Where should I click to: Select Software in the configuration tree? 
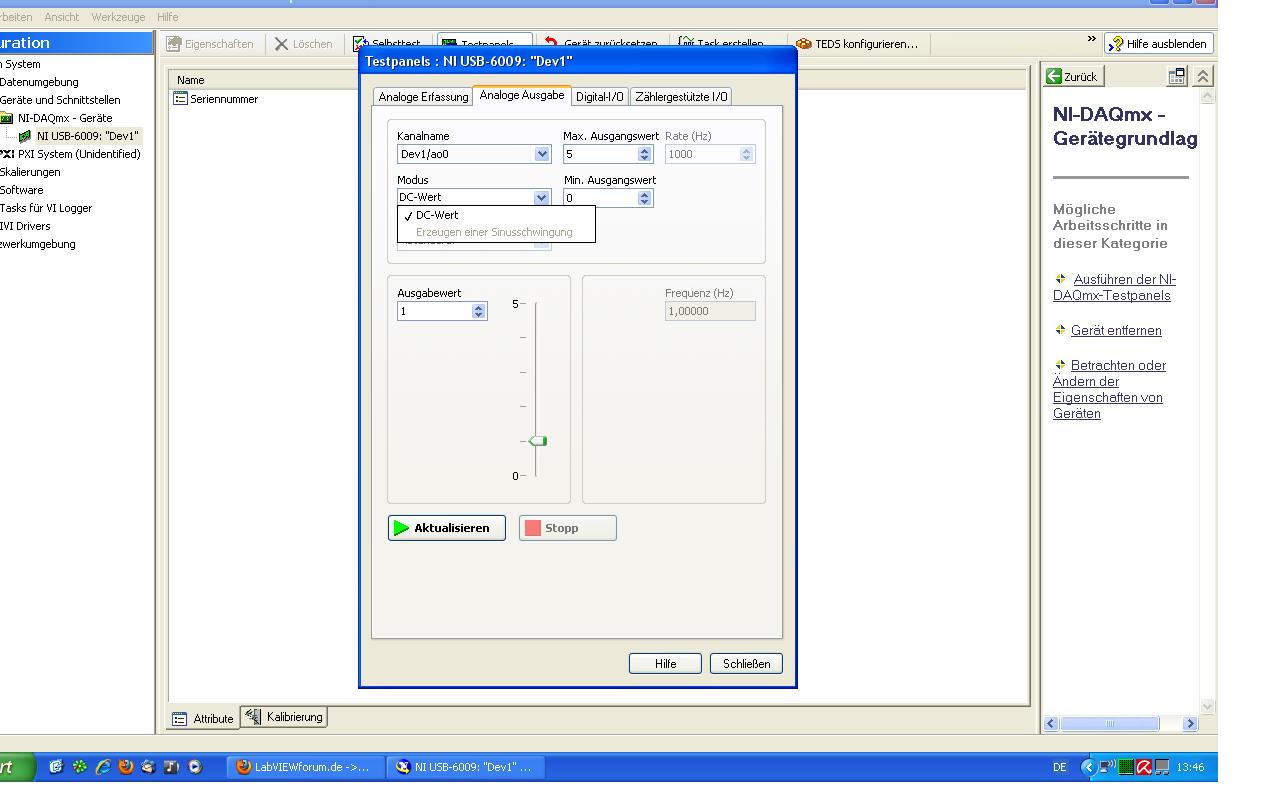pyautogui.click(x=22, y=190)
